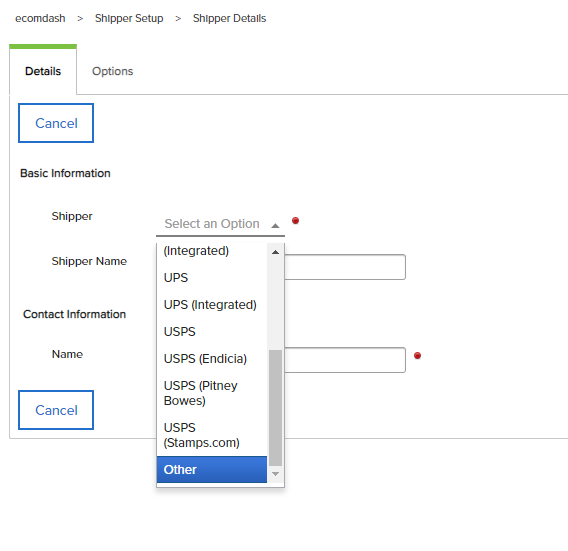
Task: Click the Shipper dropdown collapse arrow
Action: click(x=275, y=225)
